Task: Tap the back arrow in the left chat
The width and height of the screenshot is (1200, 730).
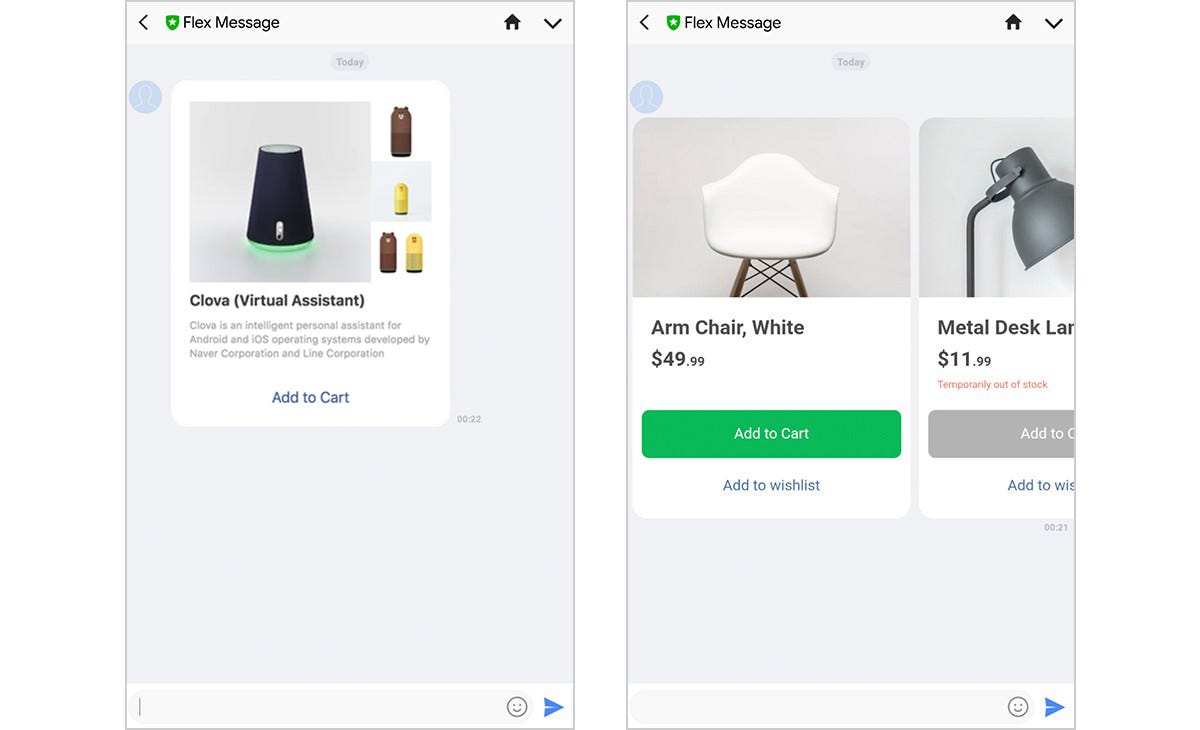Action: coord(144,22)
